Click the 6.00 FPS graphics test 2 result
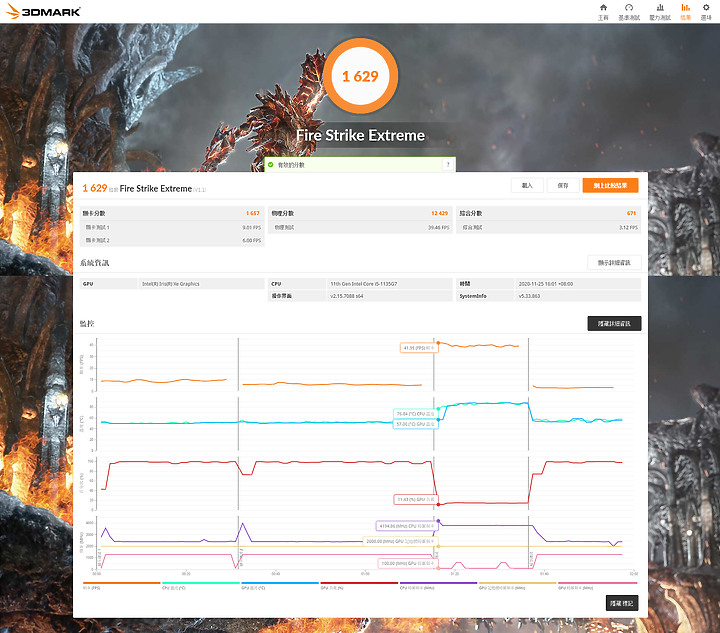Viewport: 720px width, 633px height. [252, 241]
